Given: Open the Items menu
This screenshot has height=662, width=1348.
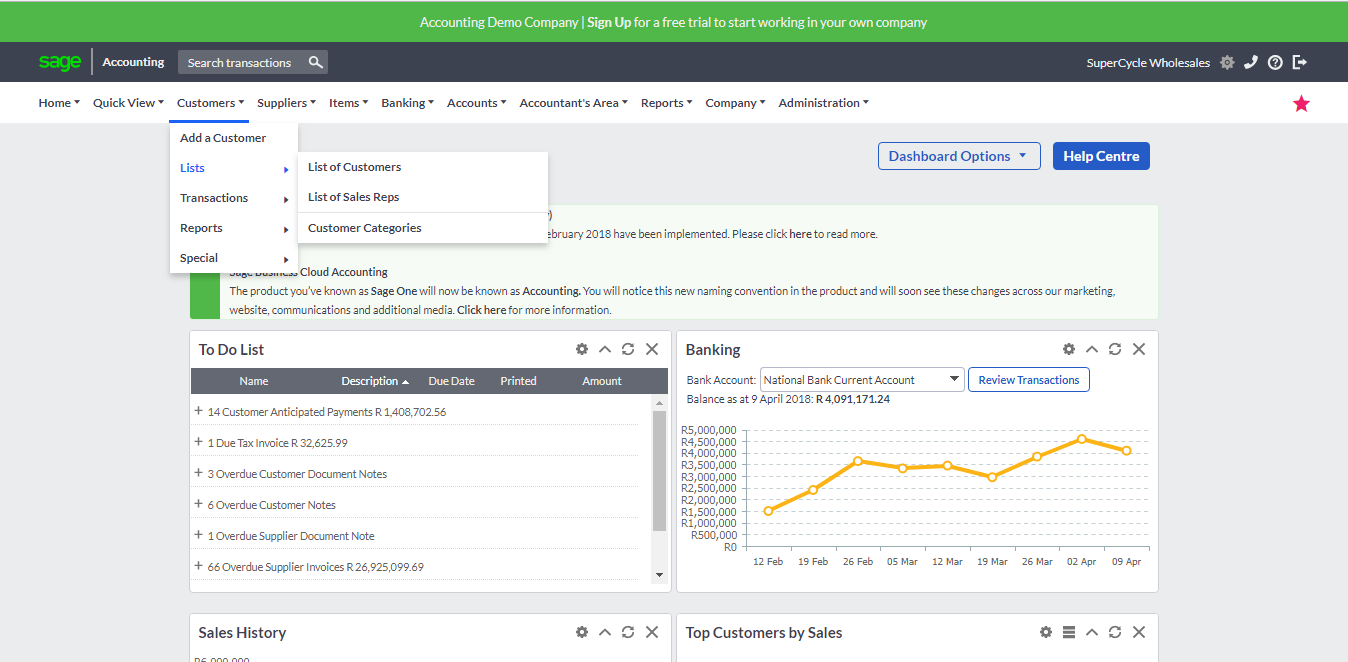Looking at the screenshot, I should [x=348, y=103].
